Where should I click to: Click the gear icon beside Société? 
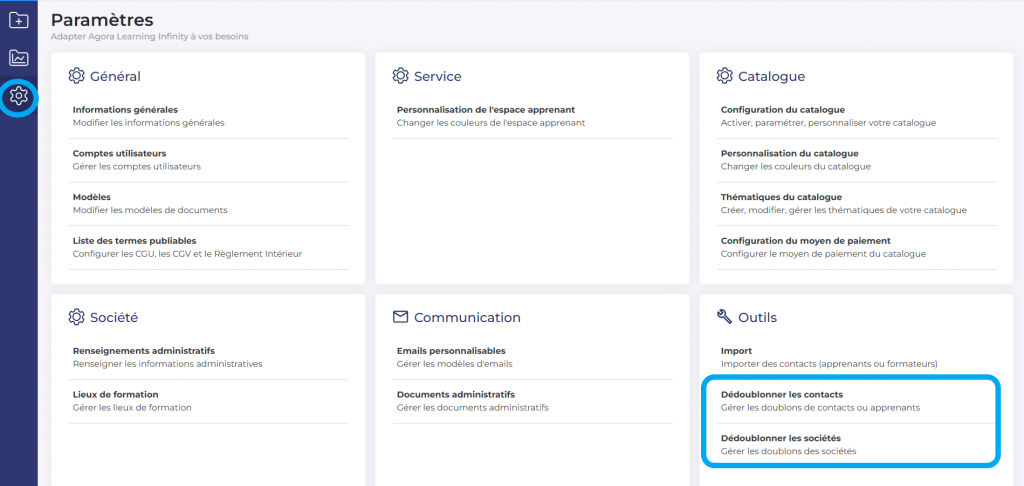[76, 317]
